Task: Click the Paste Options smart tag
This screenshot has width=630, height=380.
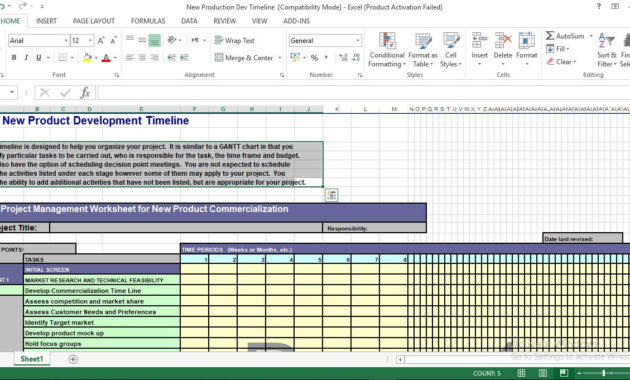Action: [331, 195]
